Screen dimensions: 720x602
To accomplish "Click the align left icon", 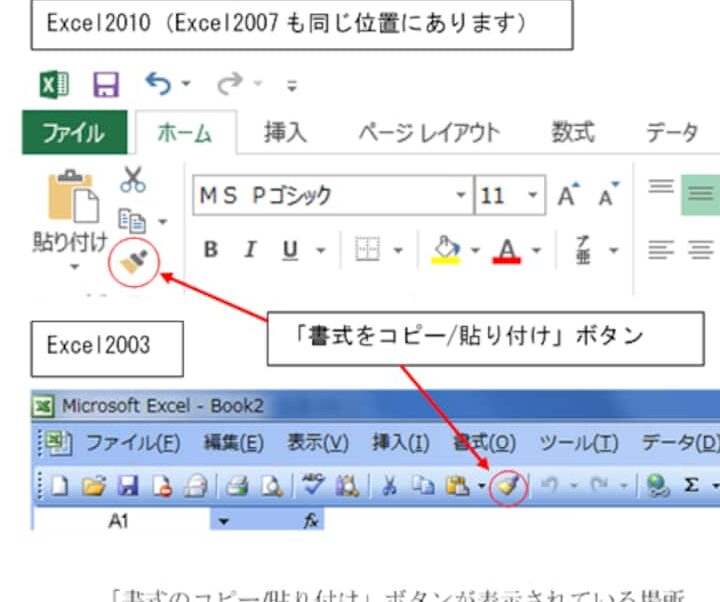I will (x=661, y=250).
